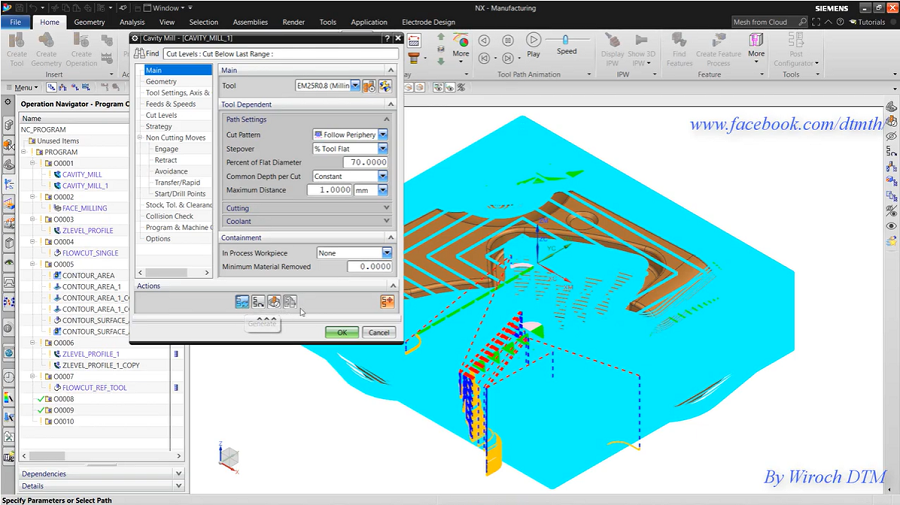
Task: Select the ZLEVEL_PROFILE_1_COPY operation
Action: (x=101, y=365)
